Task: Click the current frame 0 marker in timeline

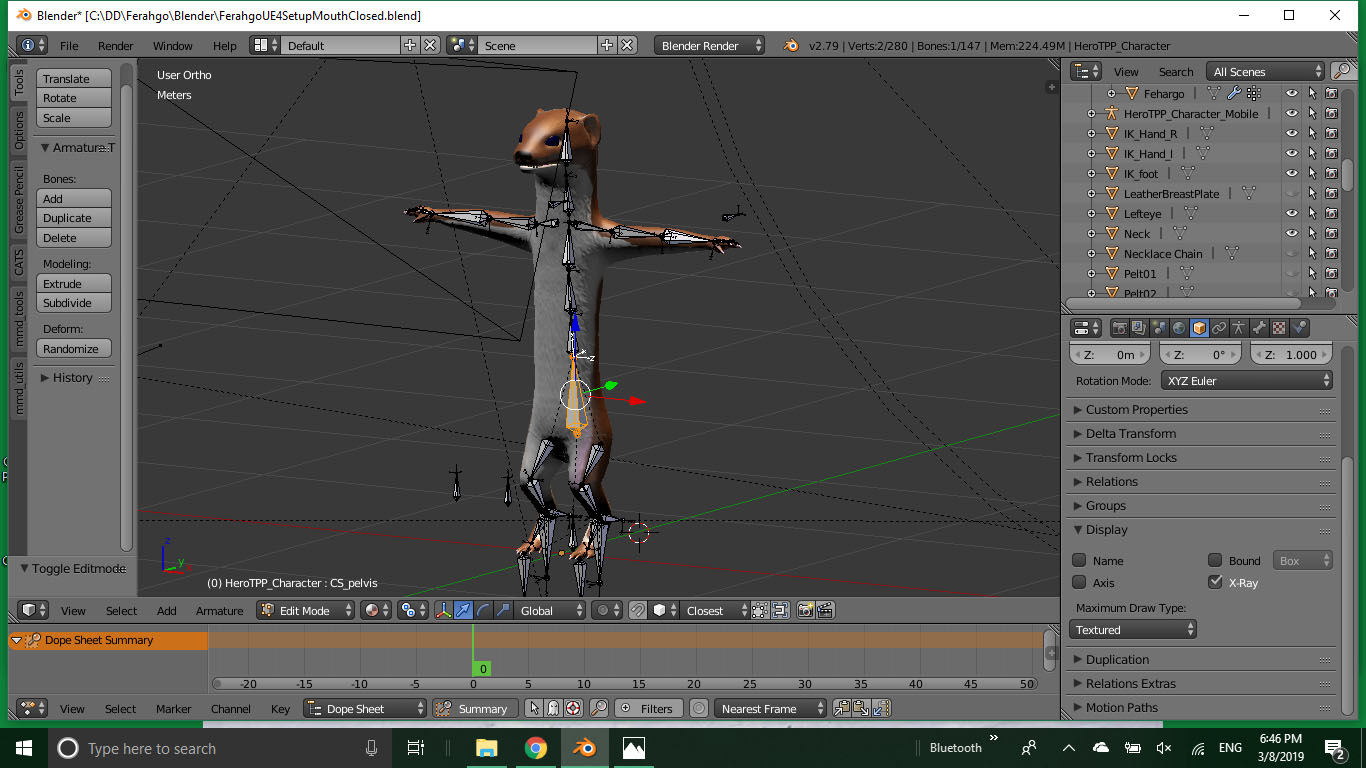Action: tap(483, 669)
